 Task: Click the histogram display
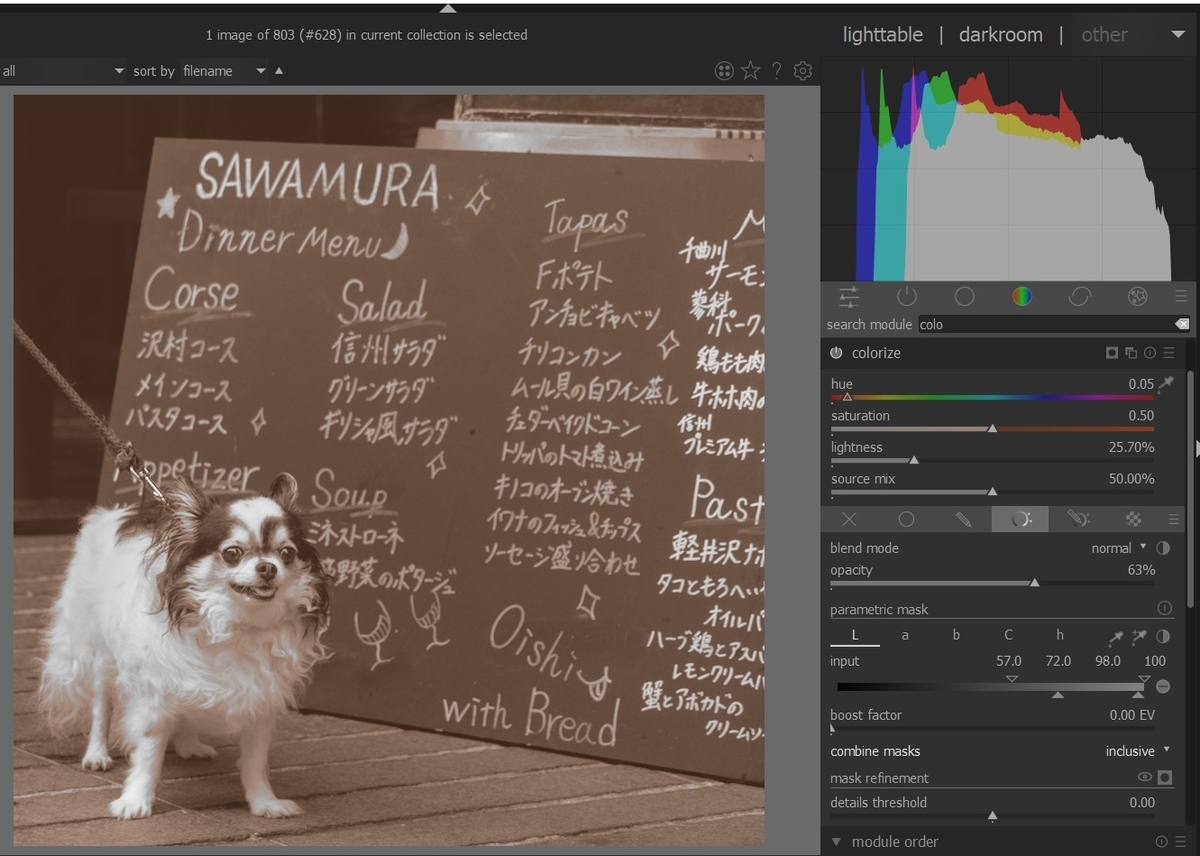click(1010, 169)
